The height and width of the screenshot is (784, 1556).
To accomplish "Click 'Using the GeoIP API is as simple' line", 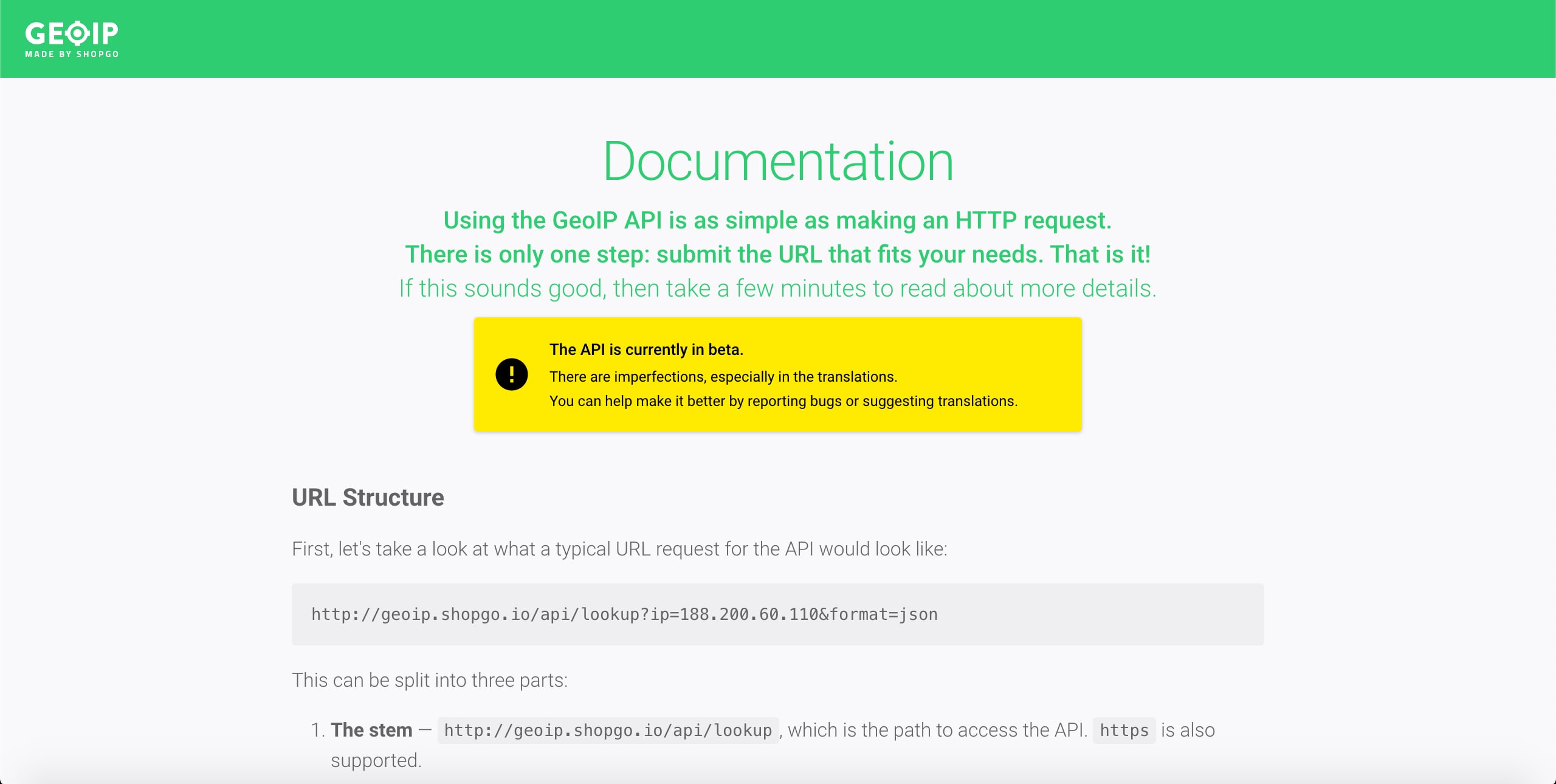I will [777, 220].
